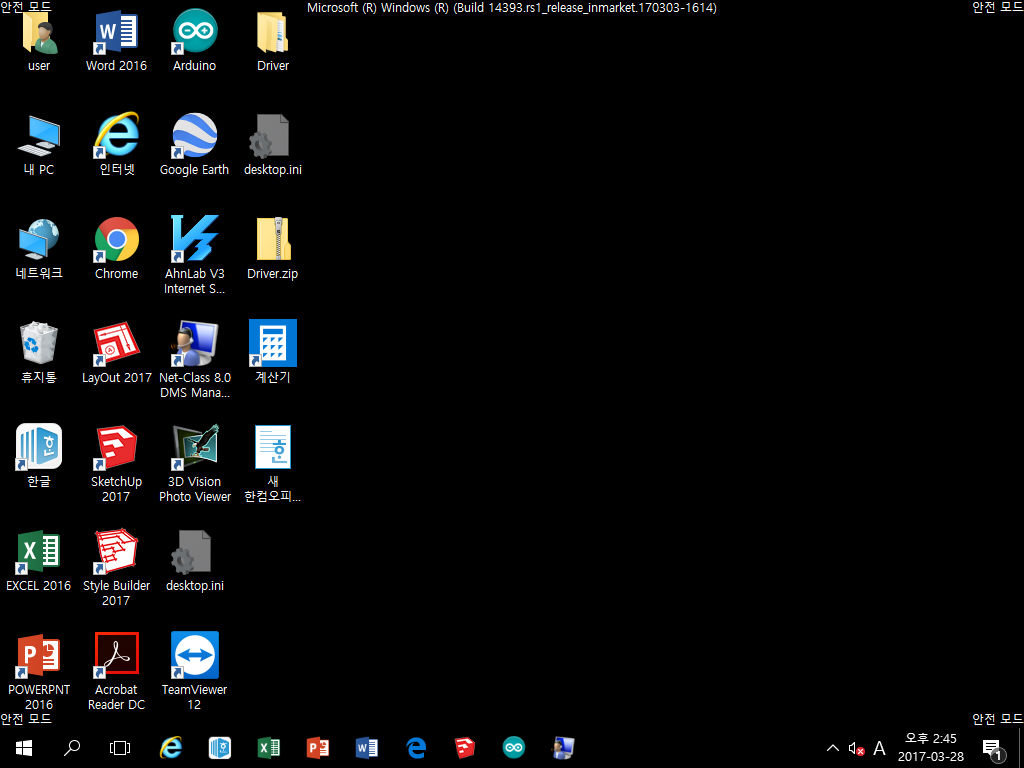Select the EXCEL 2016 desktop shortcut
Screen dimensions: 1024x768
(x=39, y=560)
